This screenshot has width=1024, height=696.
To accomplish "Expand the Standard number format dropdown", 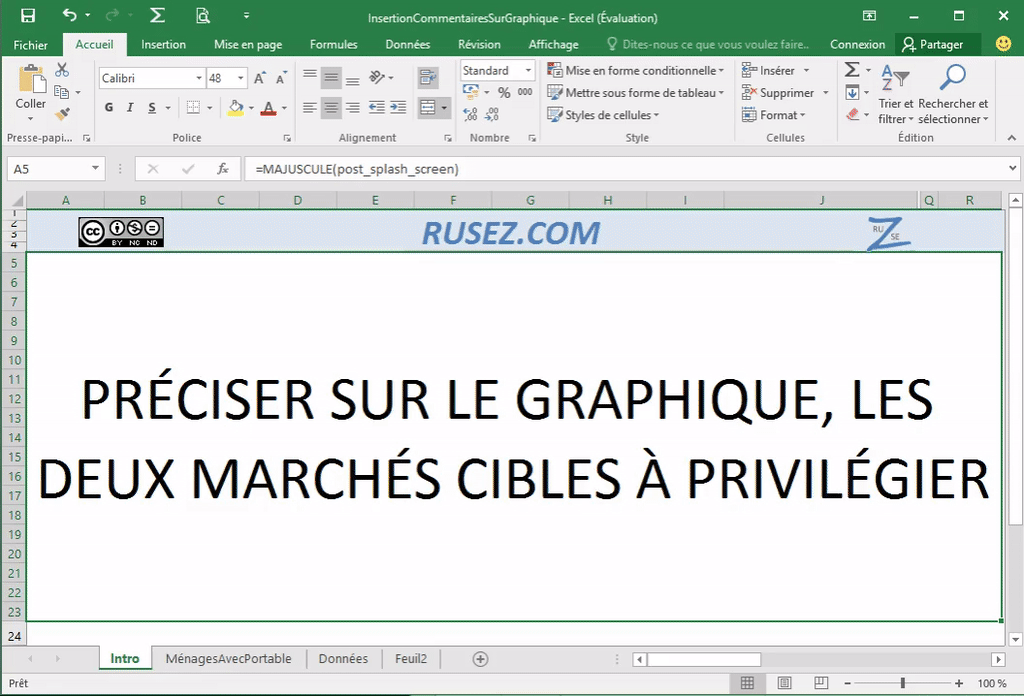I will [x=530, y=70].
